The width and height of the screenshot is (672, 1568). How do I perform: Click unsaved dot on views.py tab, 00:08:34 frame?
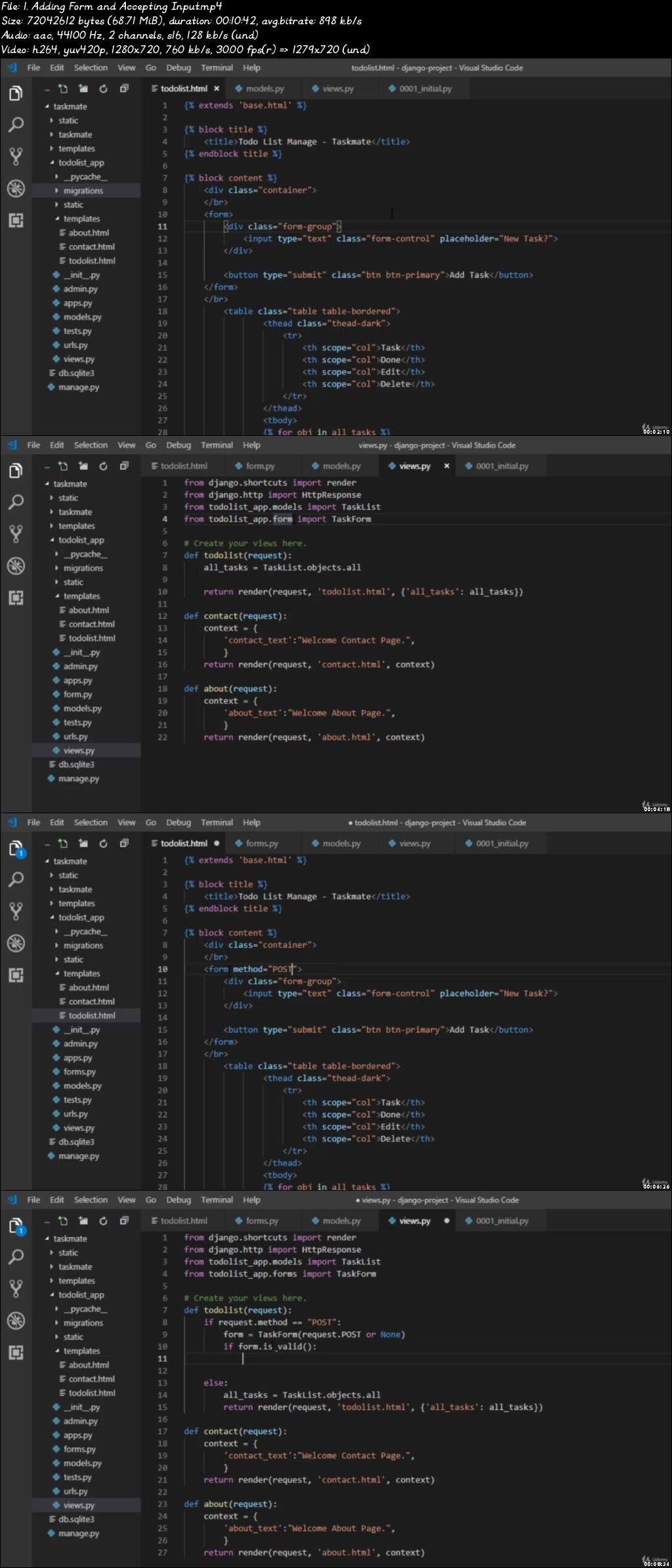point(447,1221)
